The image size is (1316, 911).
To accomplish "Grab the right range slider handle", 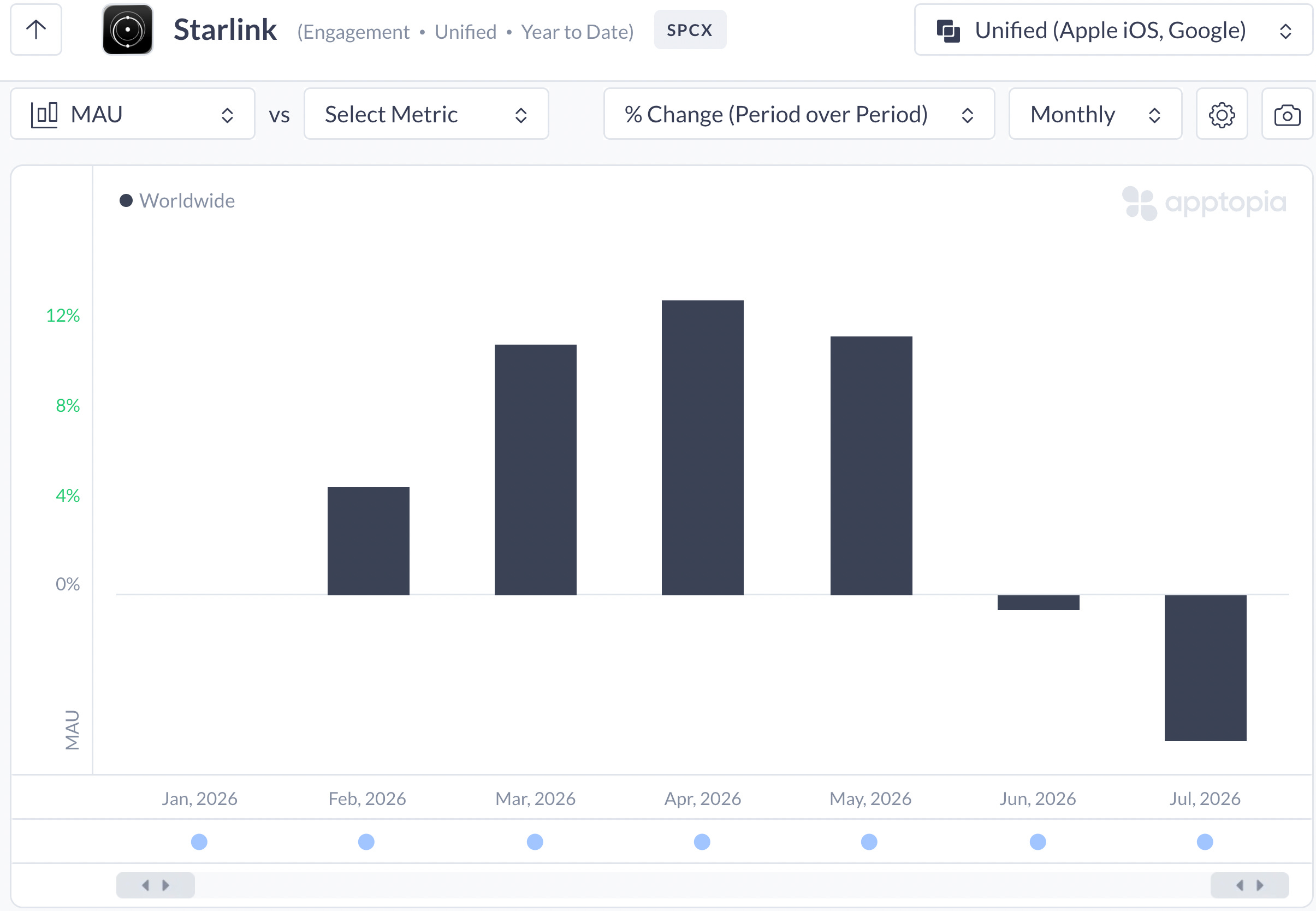I will 1250,885.
